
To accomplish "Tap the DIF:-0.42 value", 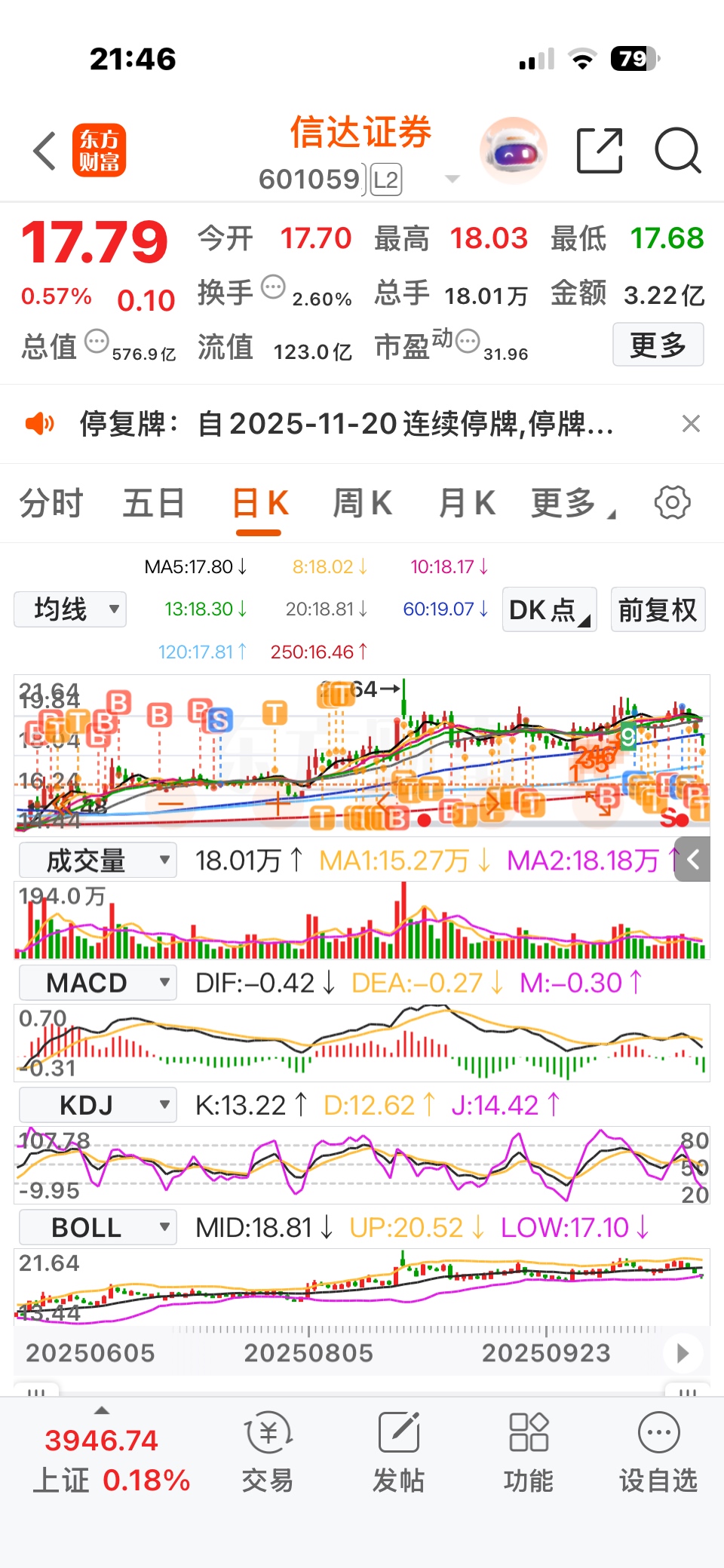I will pyautogui.click(x=265, y=983).
